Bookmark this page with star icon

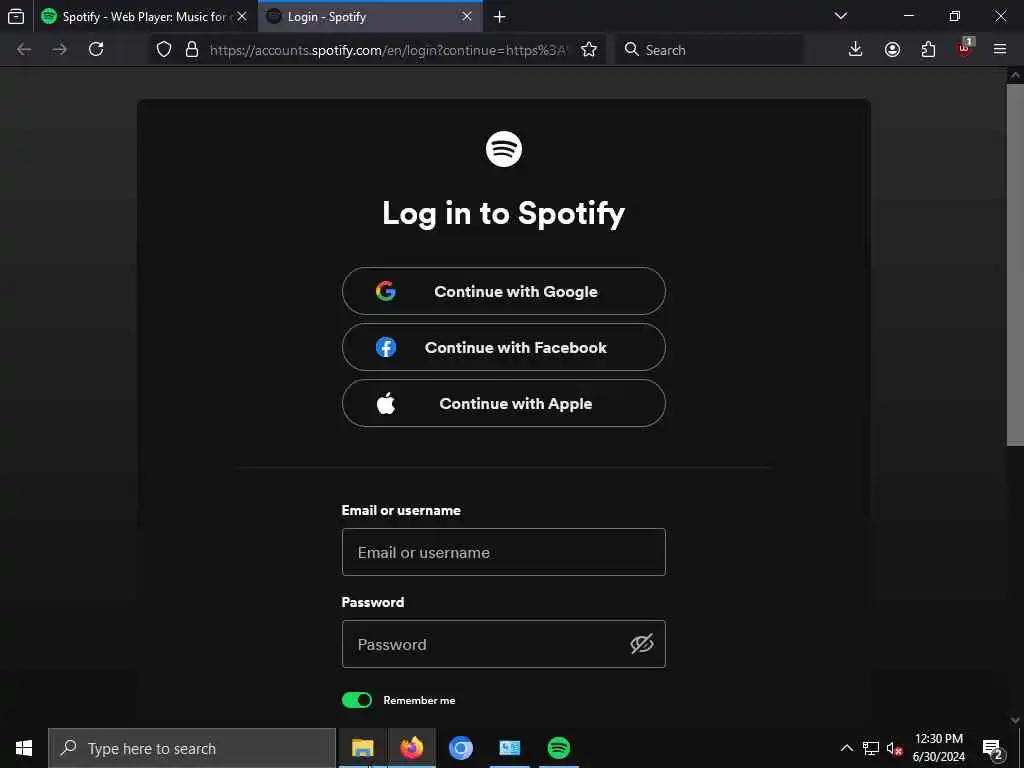588,50
